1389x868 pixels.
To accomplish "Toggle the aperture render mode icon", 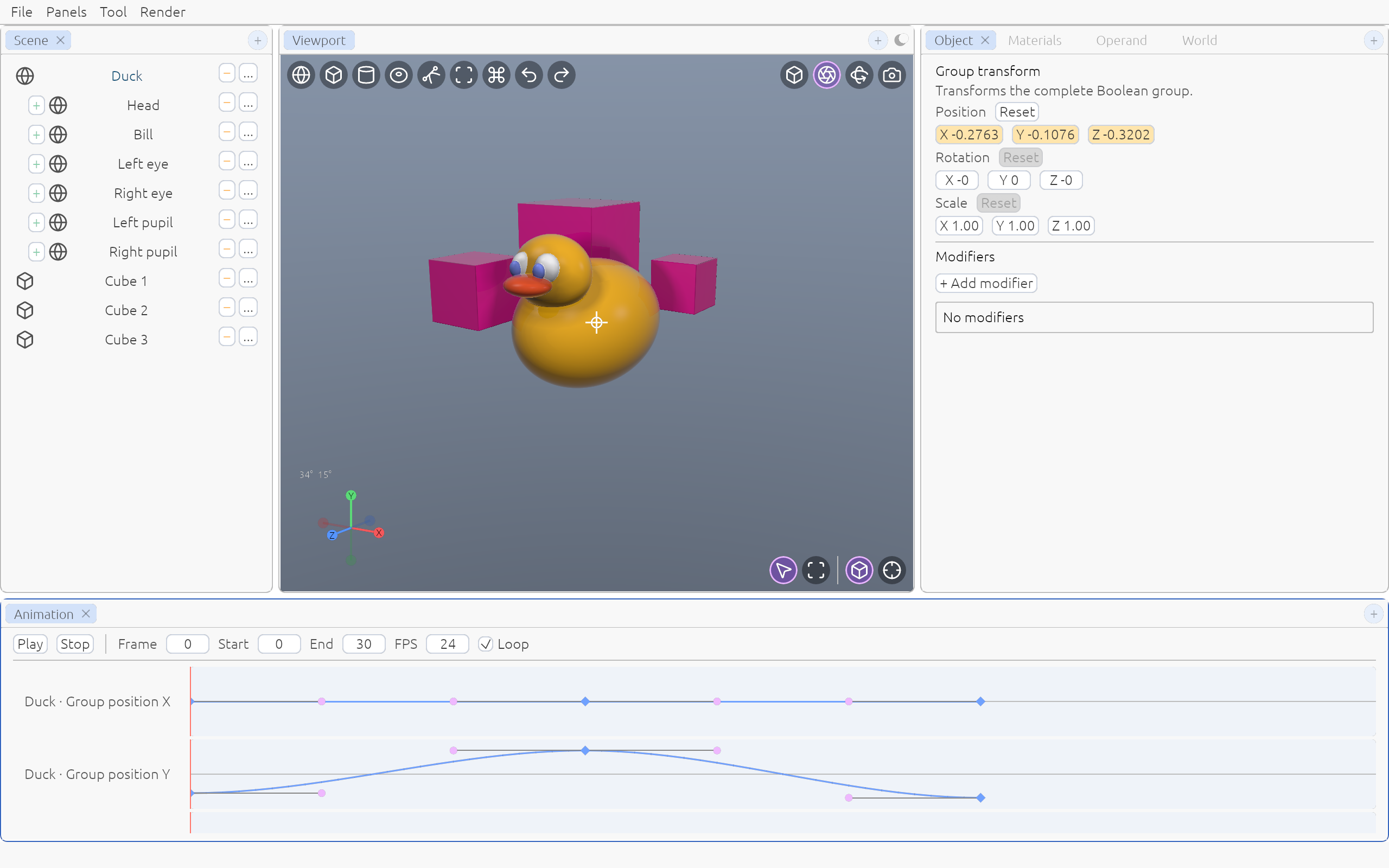I will (x=826, y=75).
